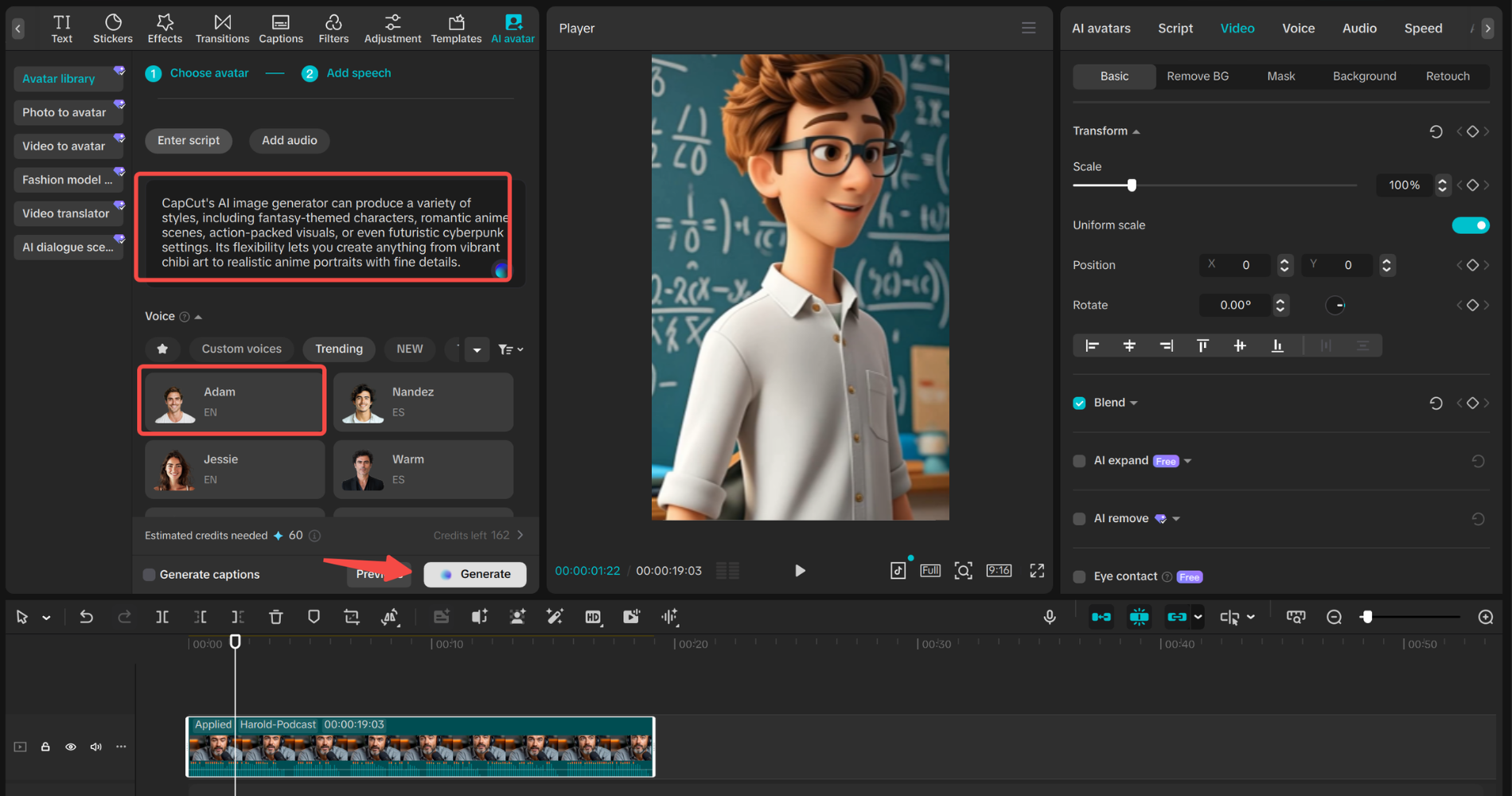Collapse the Voice section

198,317
